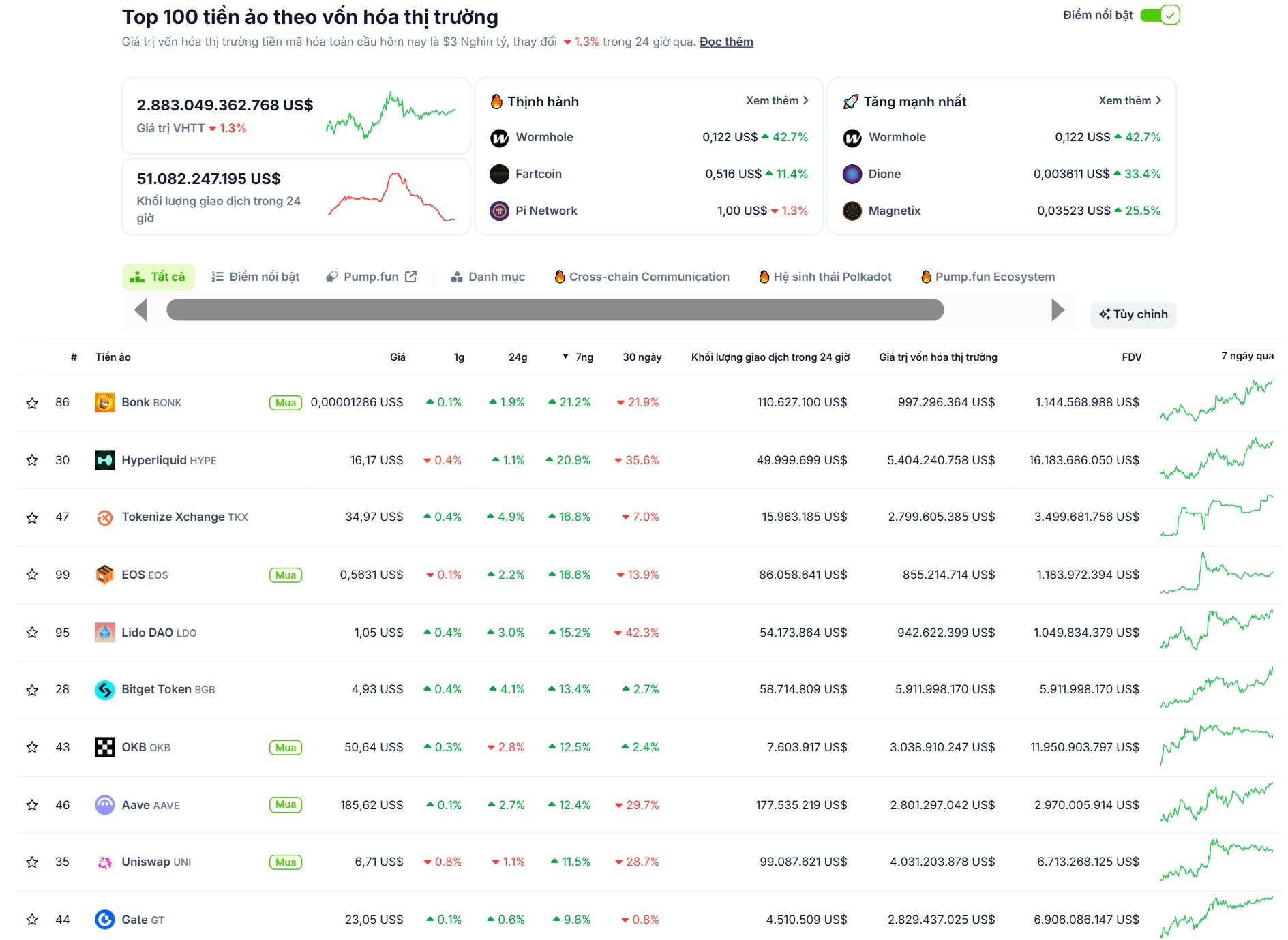Viewport: 1288px width, 940px height.
Task: Select the Tất cả tab
Action: click(x=158, y=277)
